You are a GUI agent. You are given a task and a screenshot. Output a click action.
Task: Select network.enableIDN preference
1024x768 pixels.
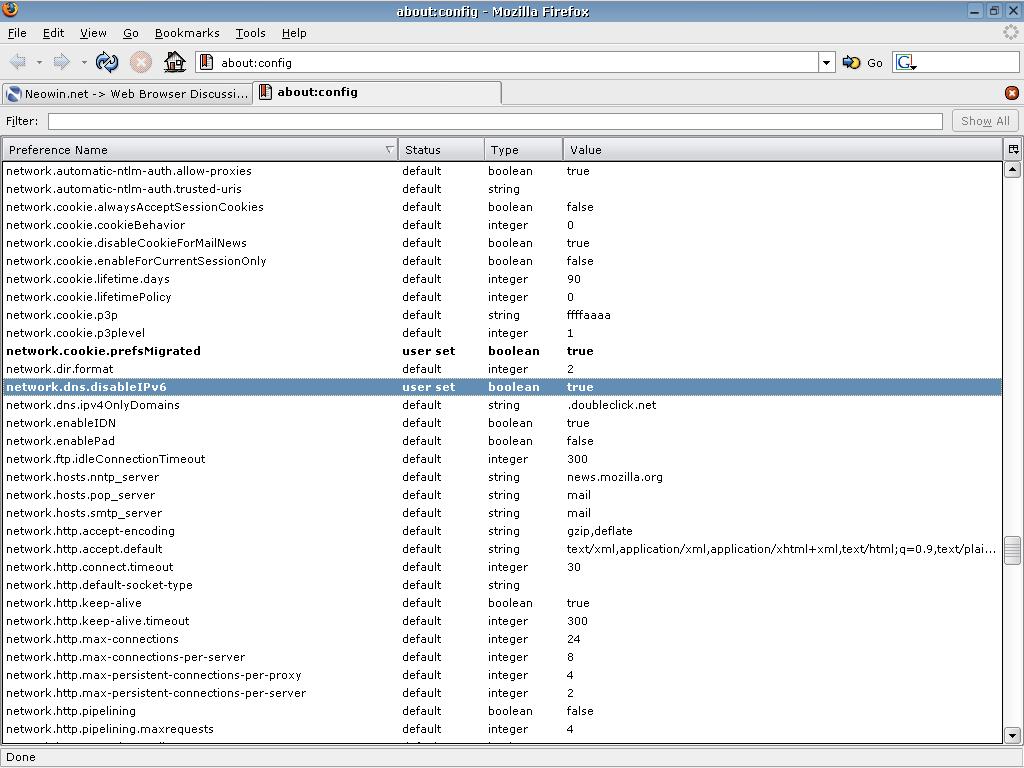pos(502,423)
